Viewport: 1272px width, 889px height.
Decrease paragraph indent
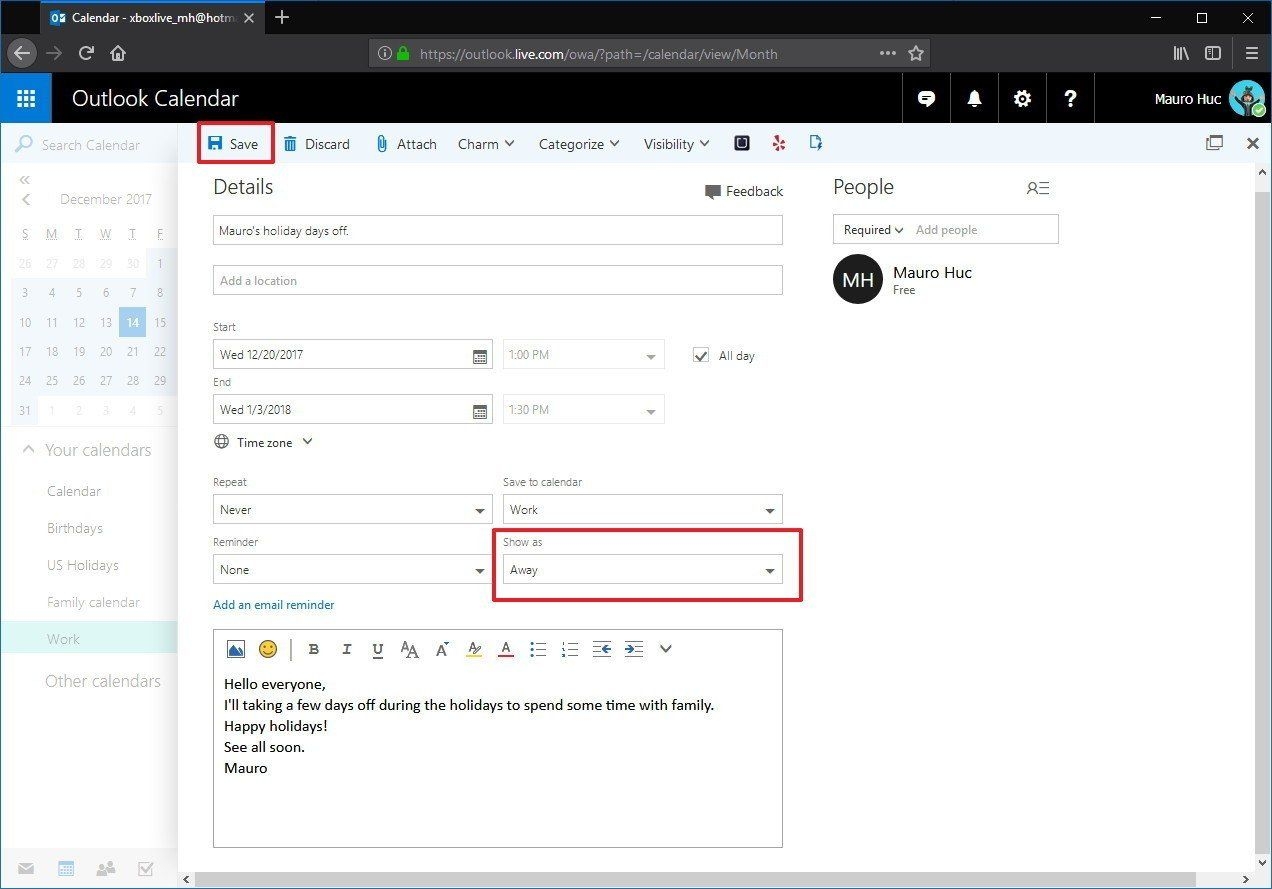602,649
